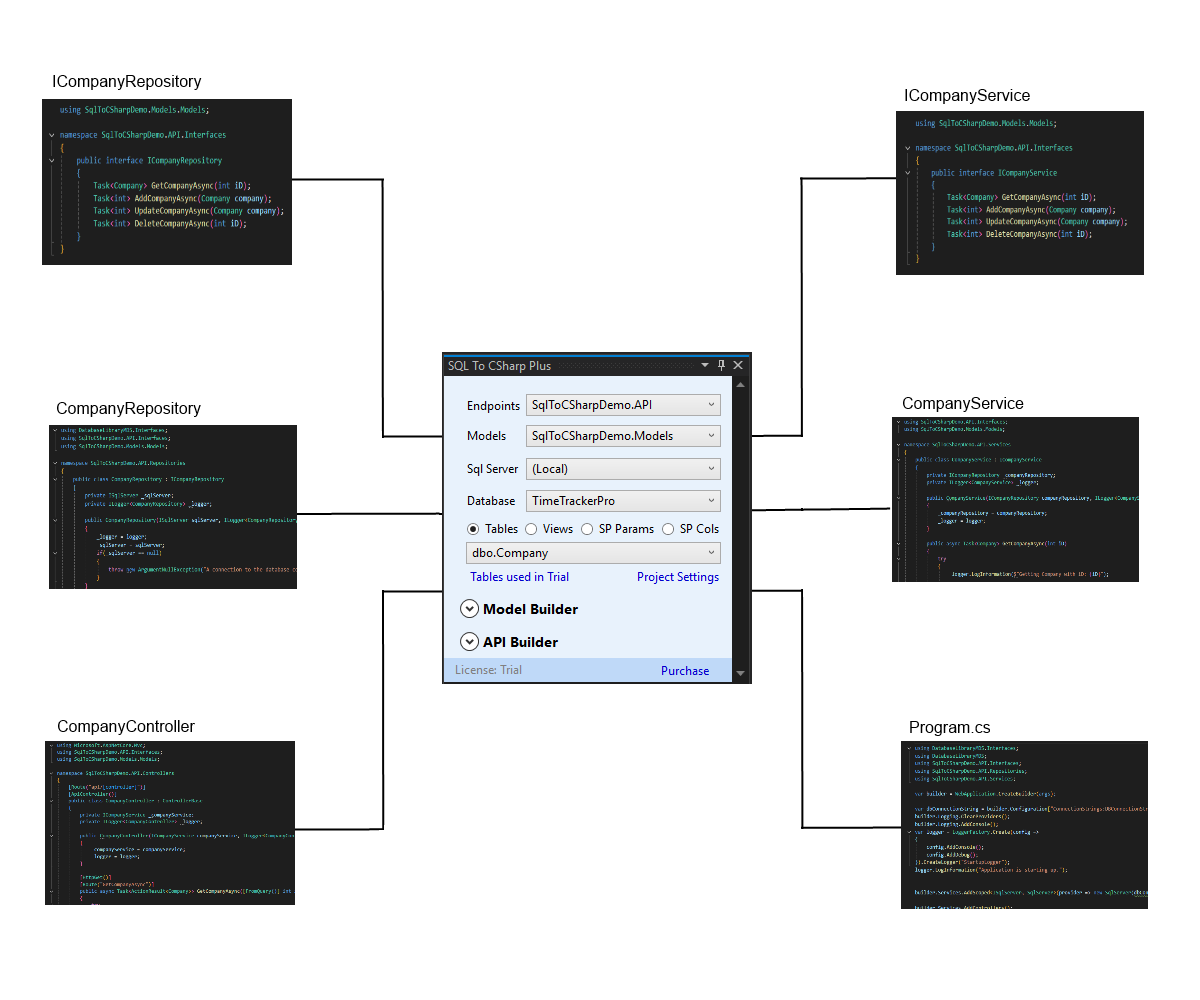Viewport: 1200px width, 1000px height.
Task: Open the window position arrow in panel title bar
Action: pos(704,366)
